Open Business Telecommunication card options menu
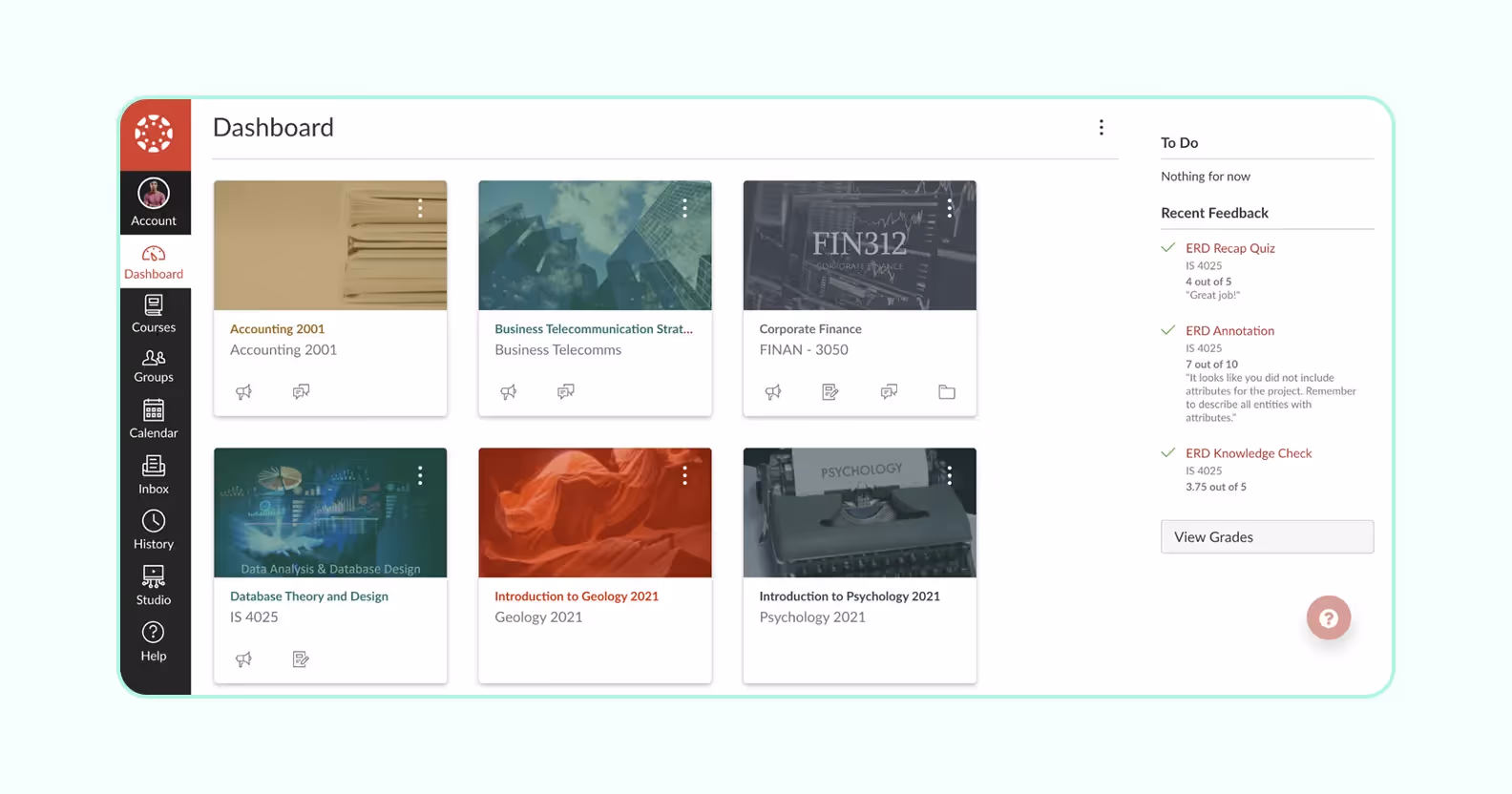1512x794 pixels. tap(684, 208)
